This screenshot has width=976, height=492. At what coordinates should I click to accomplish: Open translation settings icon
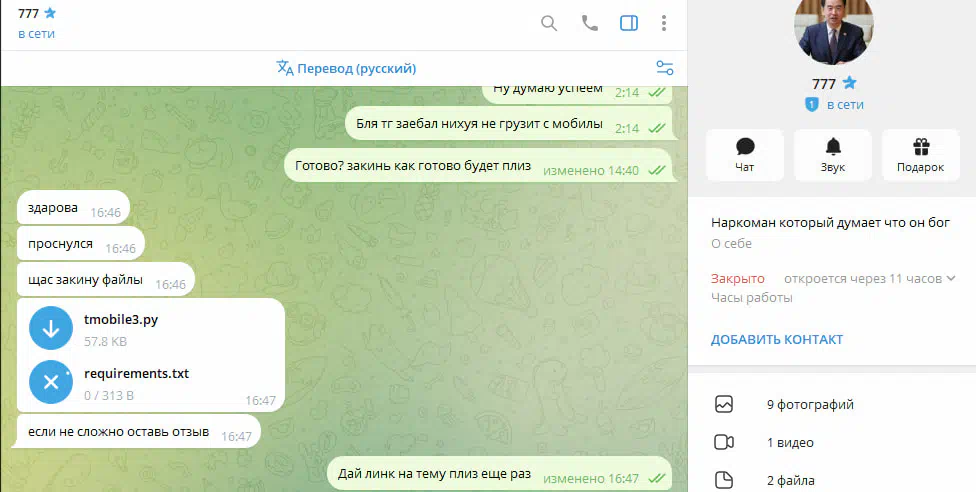(665, 68)
